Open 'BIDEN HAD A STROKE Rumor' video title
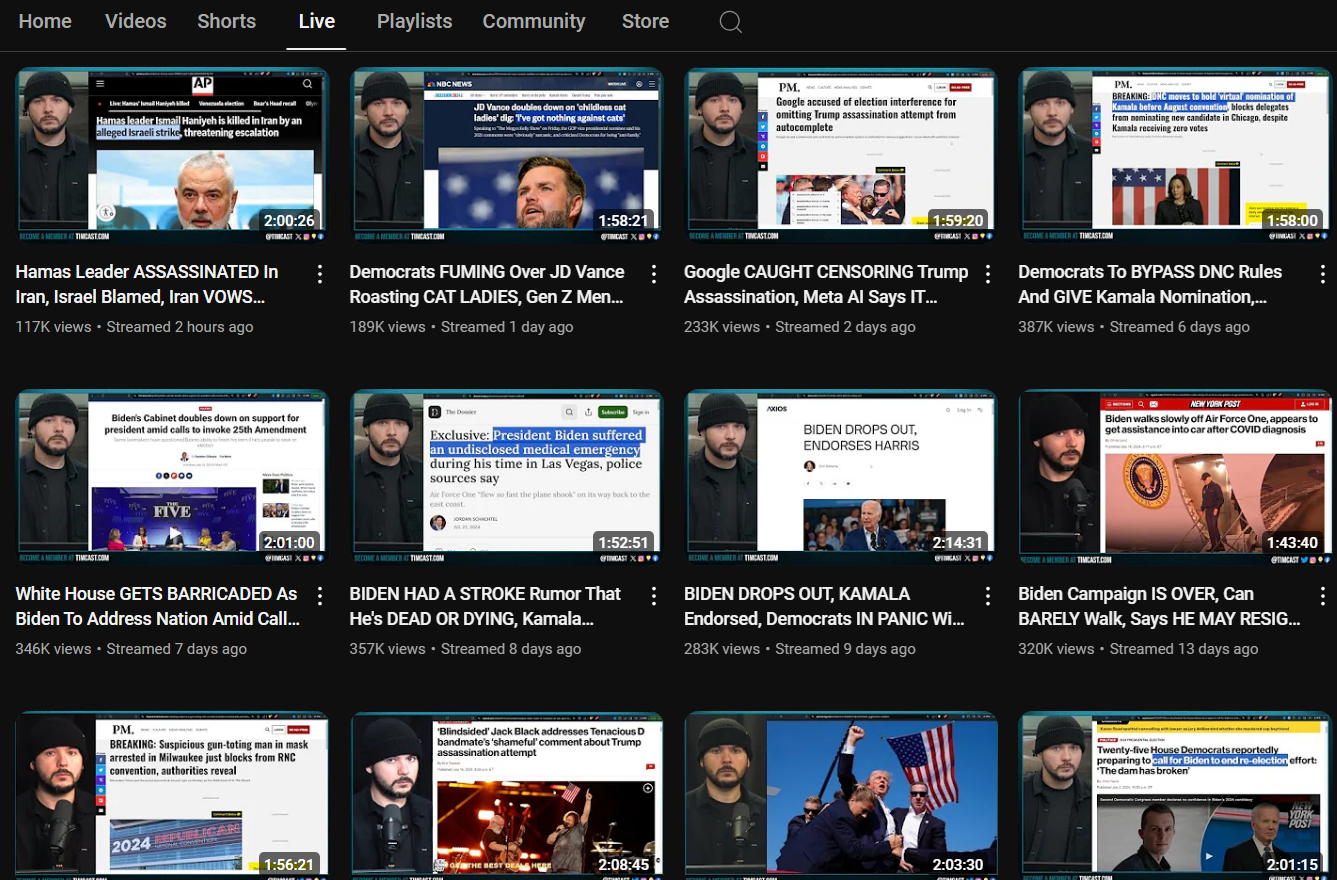Viewport: 1337px width, 880px height. [x=485, y=606]
